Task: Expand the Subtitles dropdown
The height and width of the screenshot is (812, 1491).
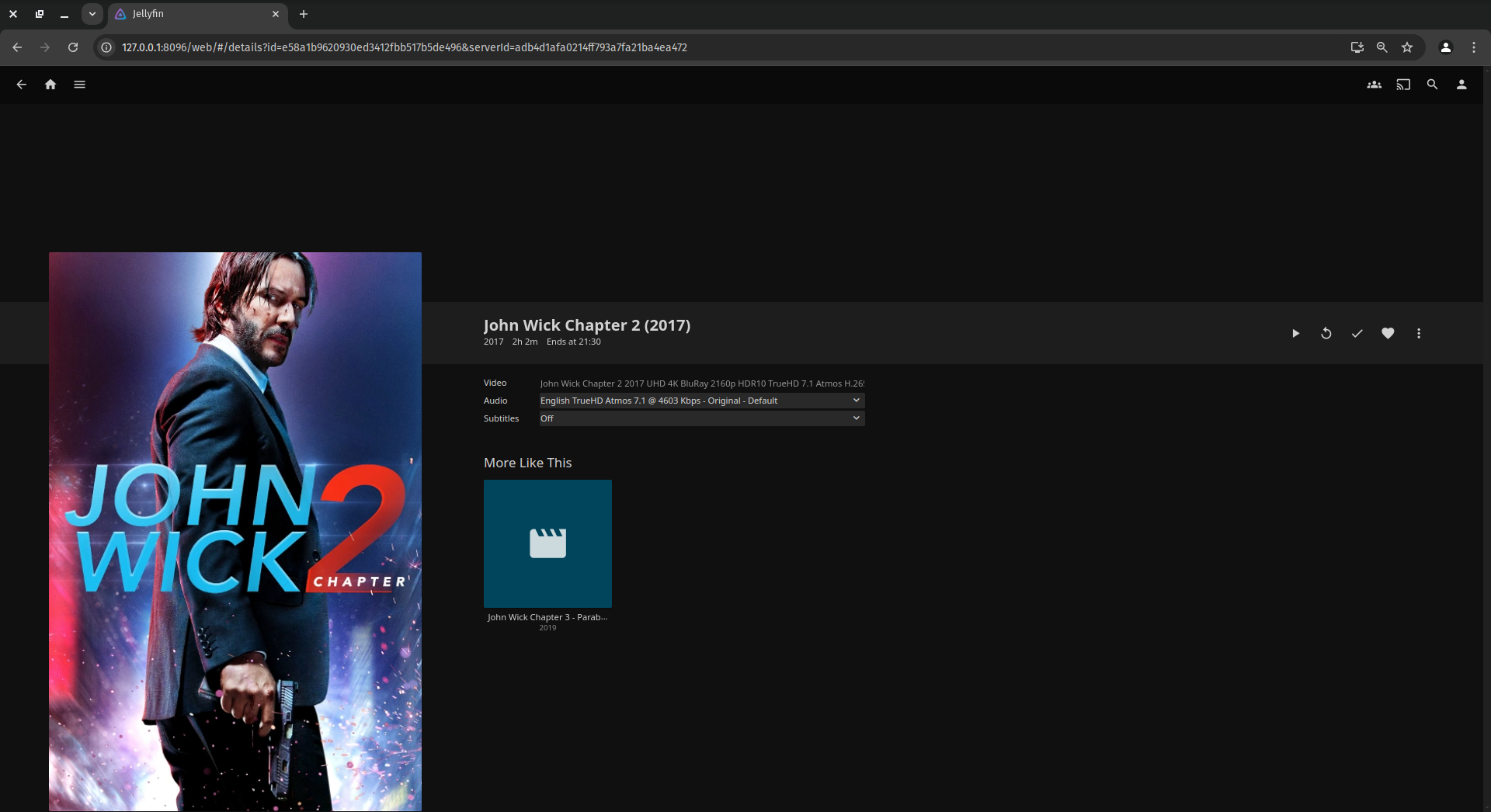Action: [701, 418]
